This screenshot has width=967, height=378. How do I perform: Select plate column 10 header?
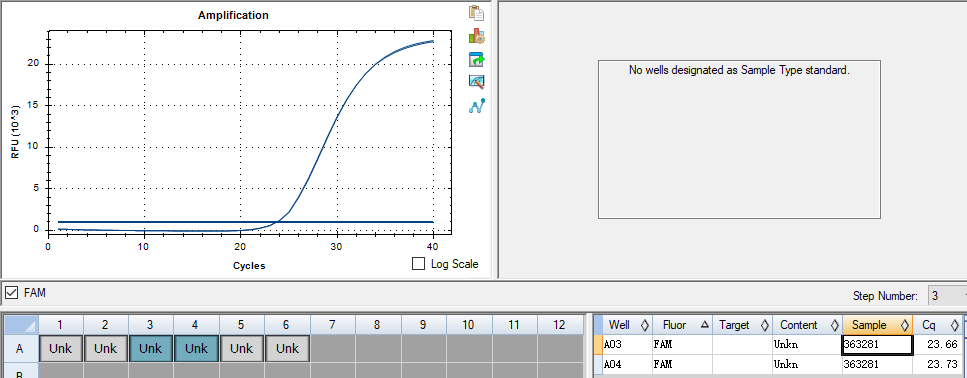coord(468,324)
